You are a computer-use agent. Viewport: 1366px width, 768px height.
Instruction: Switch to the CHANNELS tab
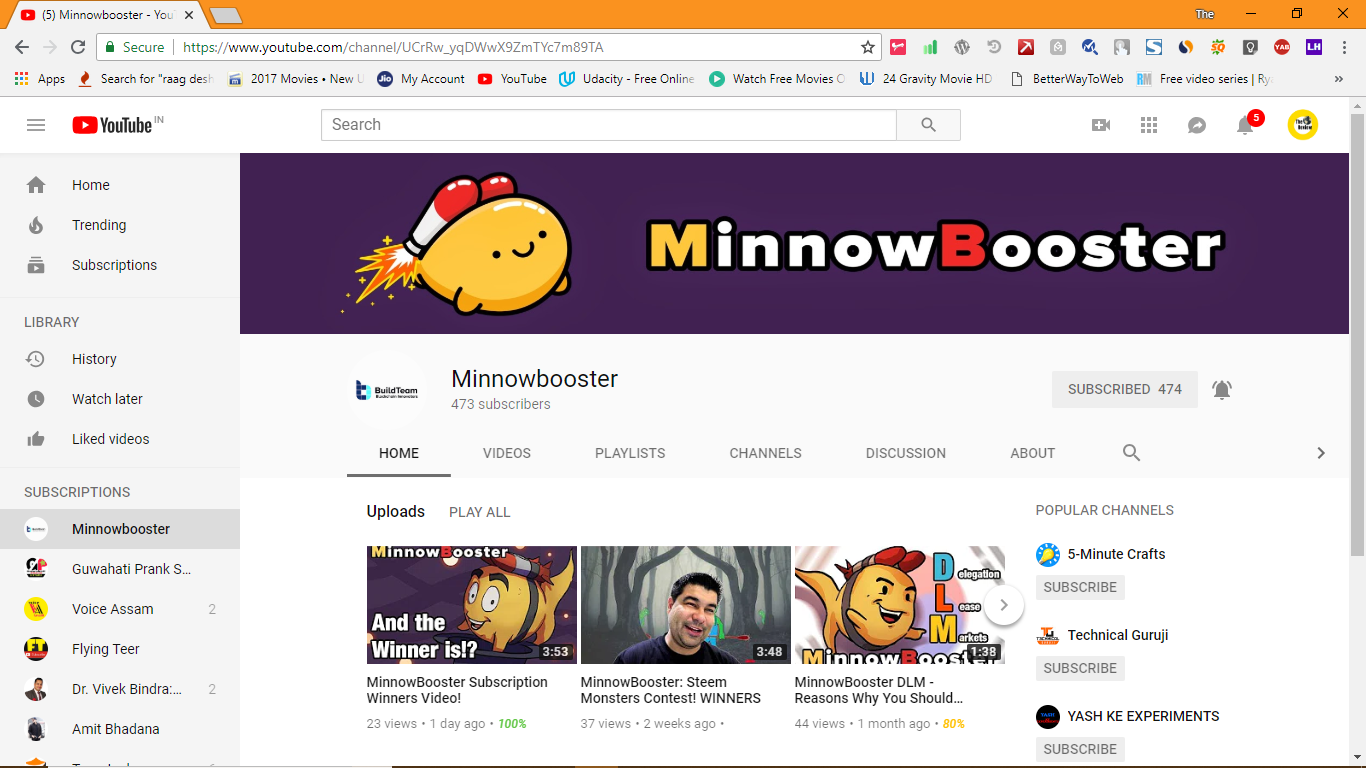pos(766,453)
